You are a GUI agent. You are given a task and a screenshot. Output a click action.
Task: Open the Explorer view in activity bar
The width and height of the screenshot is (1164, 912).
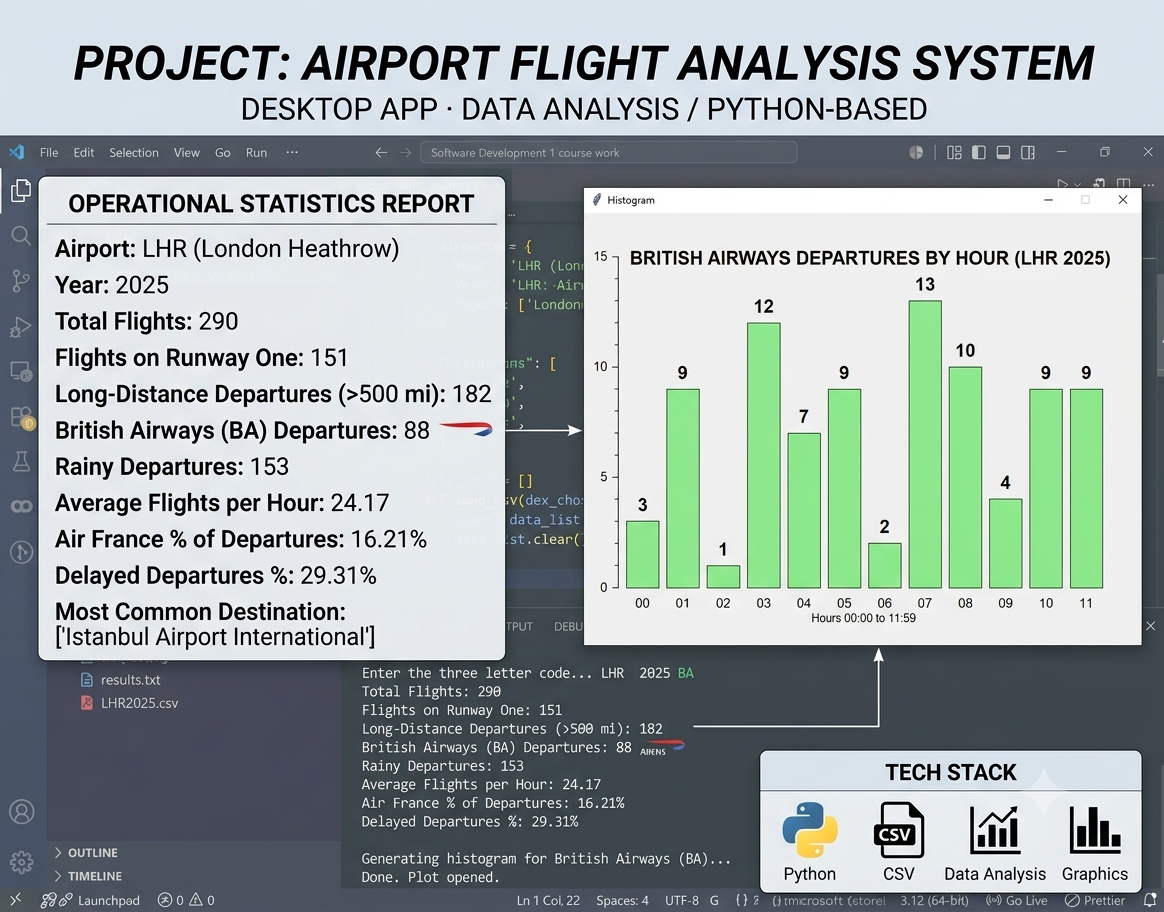point(21,191)
